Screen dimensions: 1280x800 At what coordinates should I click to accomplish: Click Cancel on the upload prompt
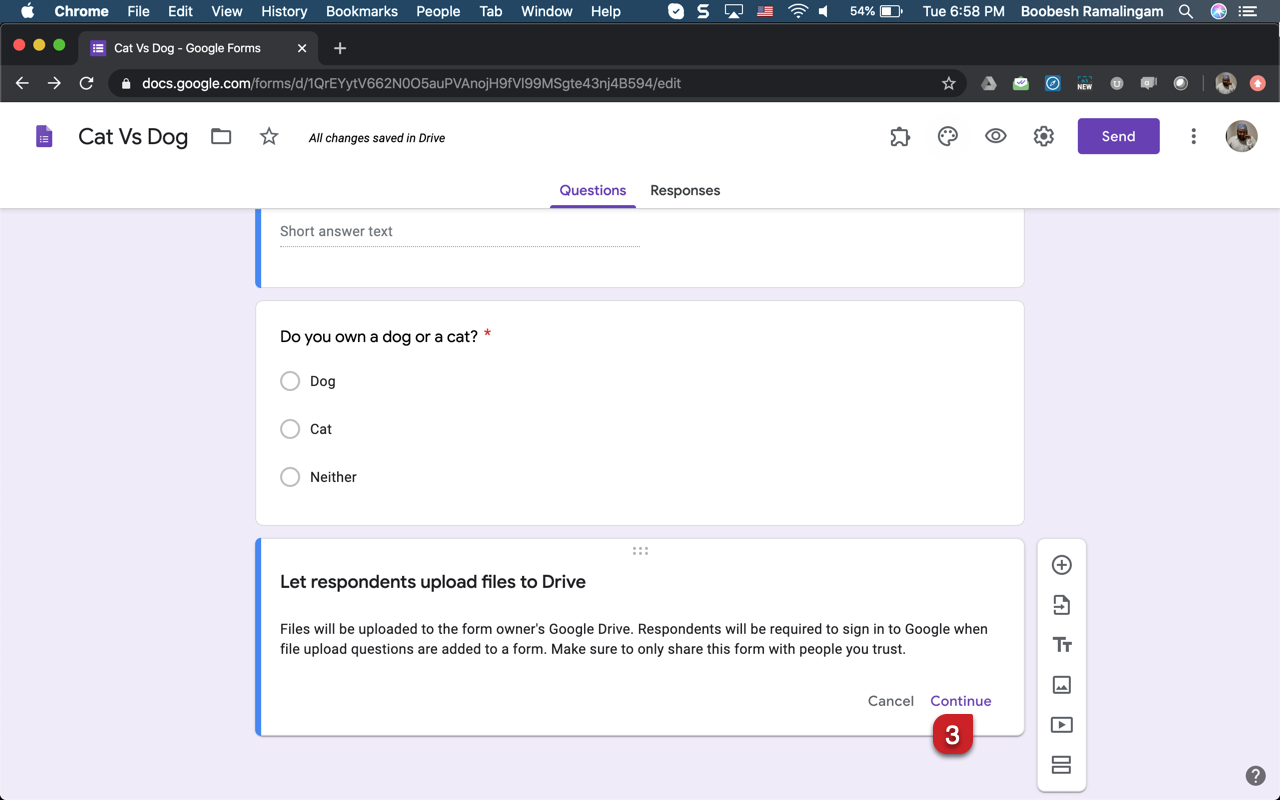[890, 701]
